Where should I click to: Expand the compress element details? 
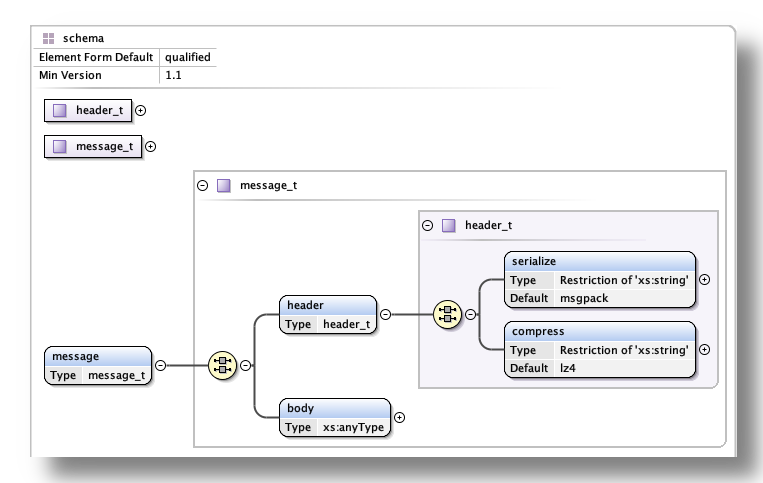[x=704, y=350]
